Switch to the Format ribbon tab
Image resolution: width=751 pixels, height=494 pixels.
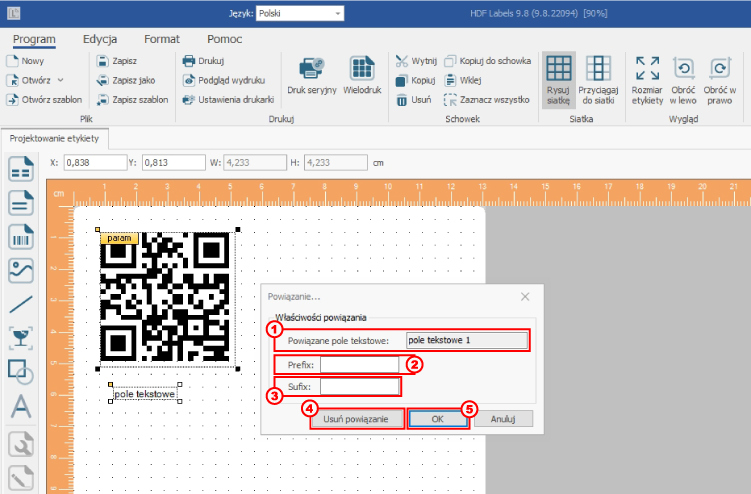click(162, 39)
